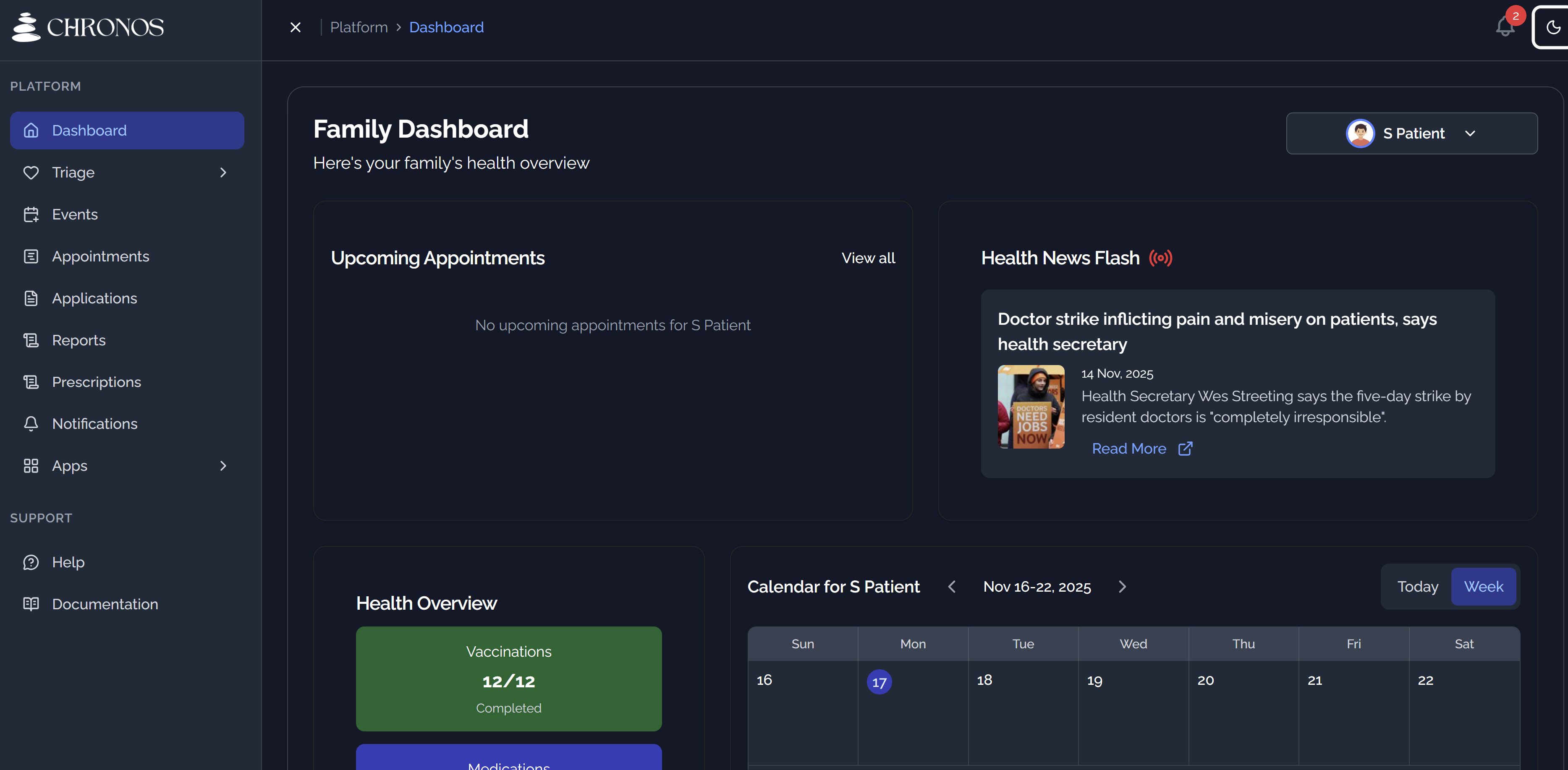
Task: Select Reports from the sidebar menu
Action: pos(79,340)
